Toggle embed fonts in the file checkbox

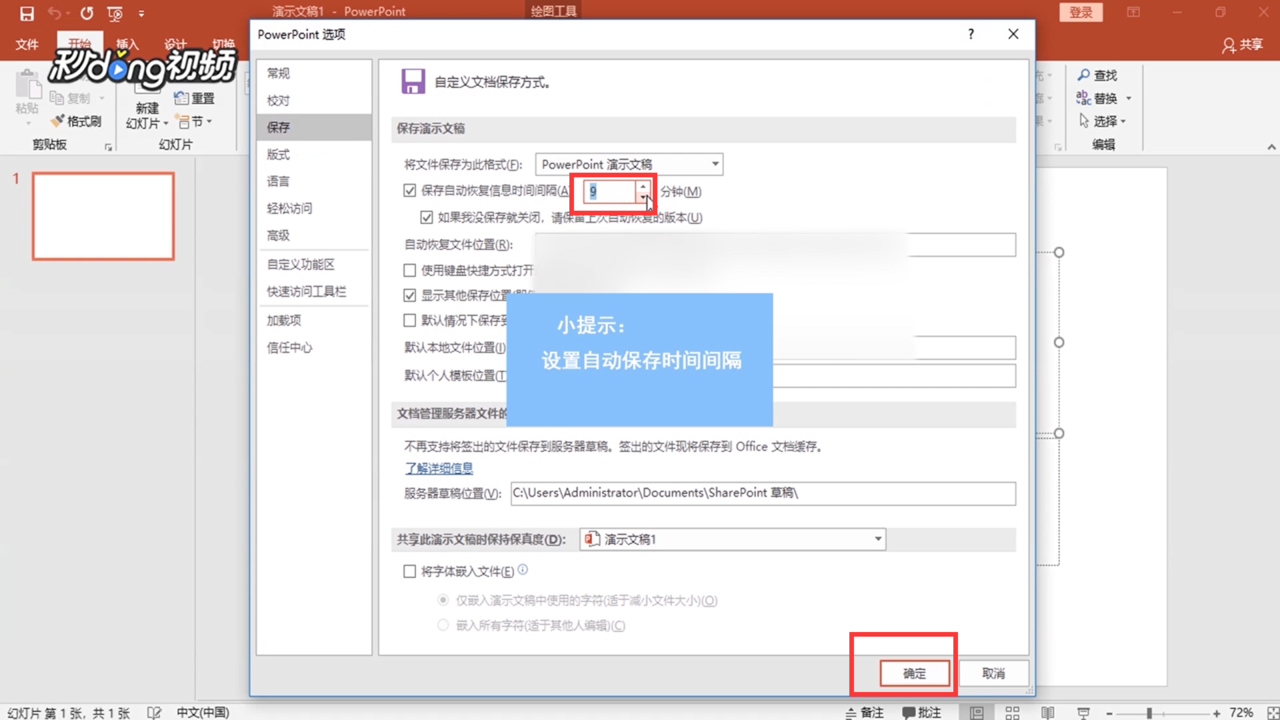[410, 572]
